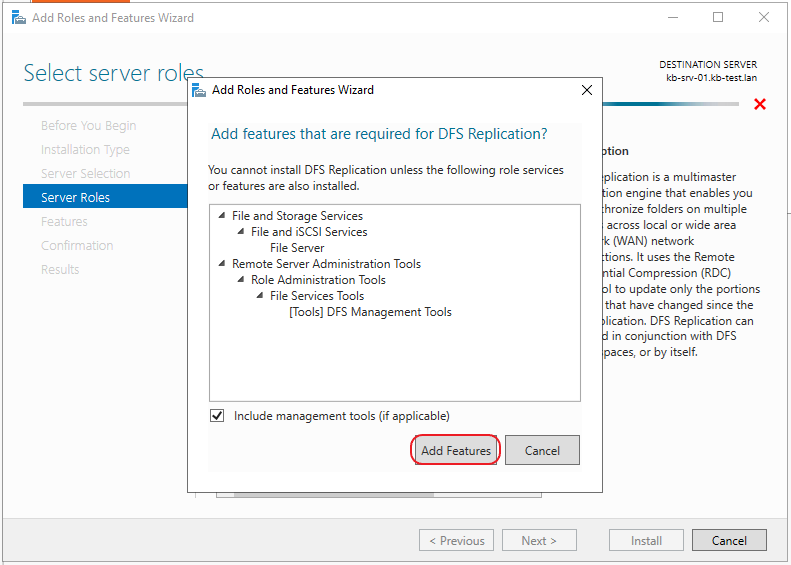The width and height of the screenshot is (791, 565).
Task: Go to Server Selection step
Action: tap(86, 174)
